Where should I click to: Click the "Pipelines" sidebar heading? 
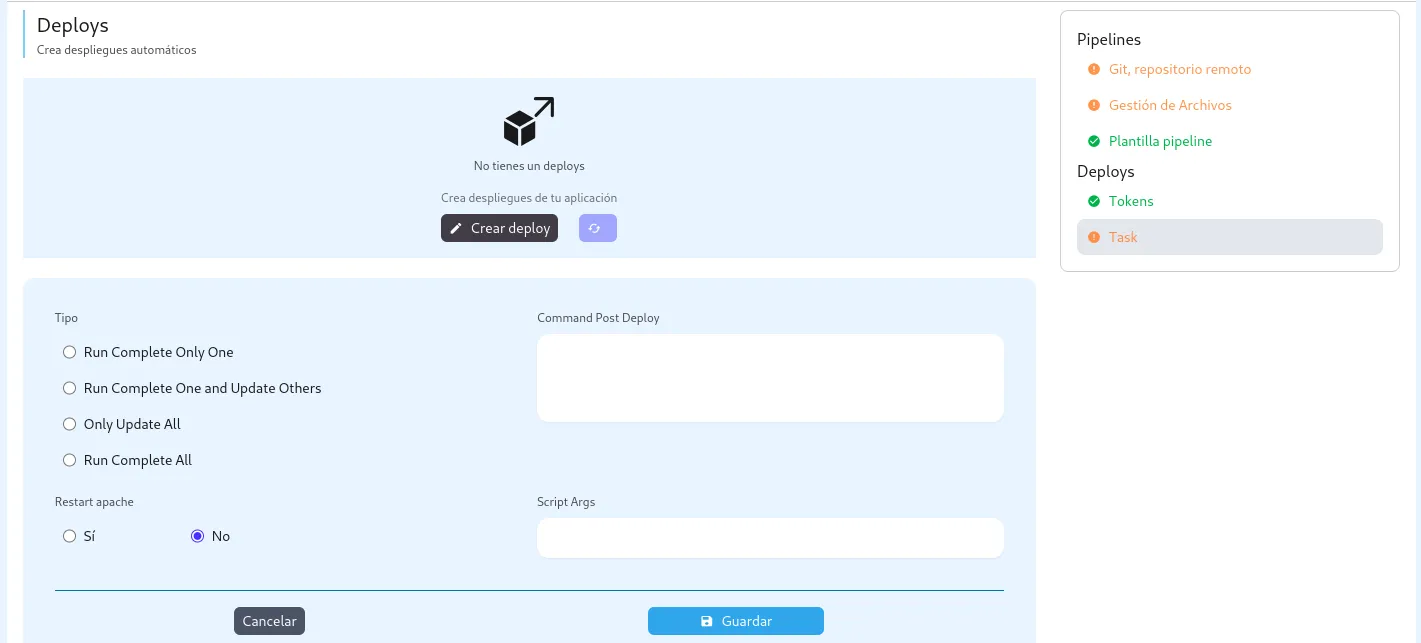coord(1109,40)
